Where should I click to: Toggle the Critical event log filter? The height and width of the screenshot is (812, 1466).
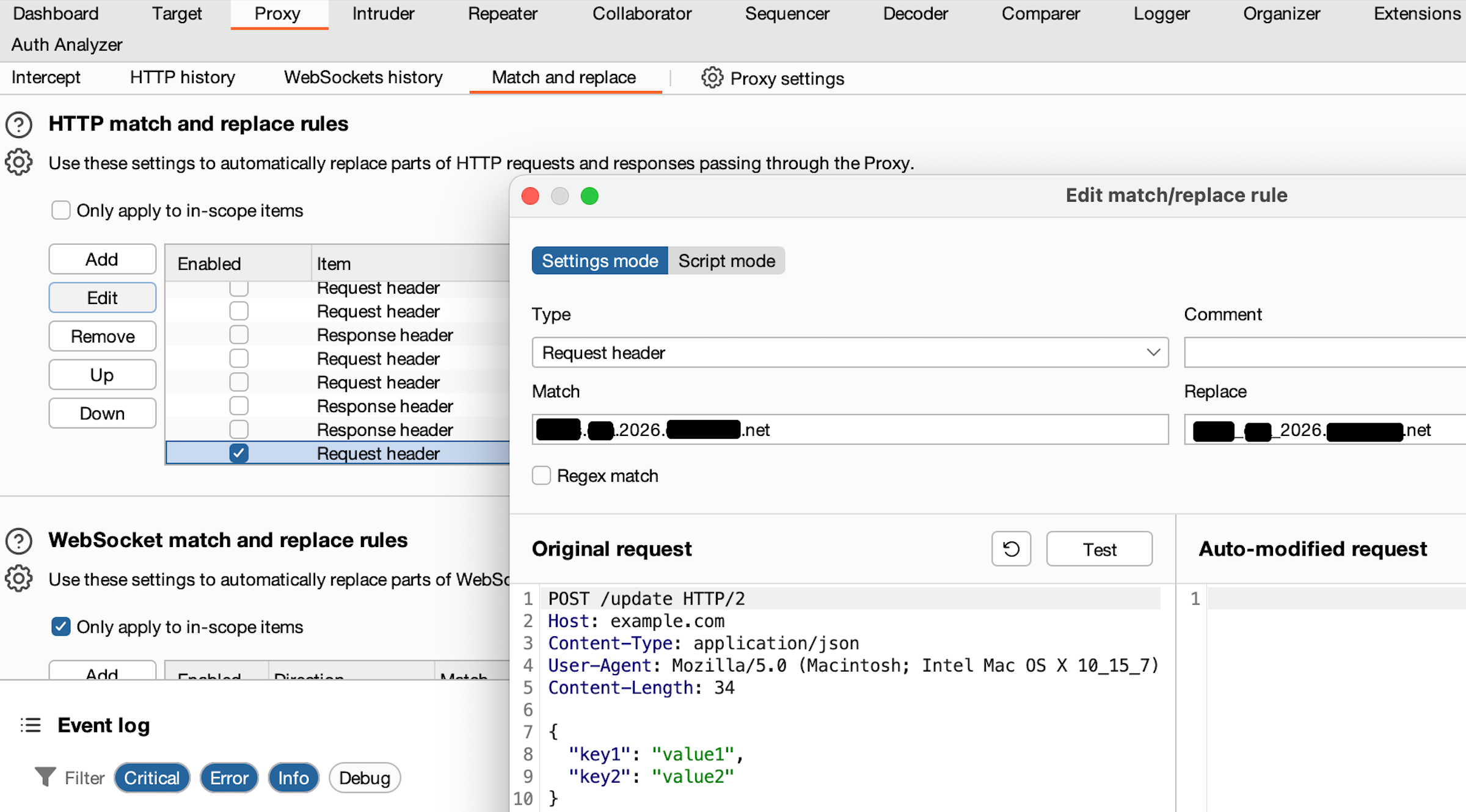[x=151, y=778]
